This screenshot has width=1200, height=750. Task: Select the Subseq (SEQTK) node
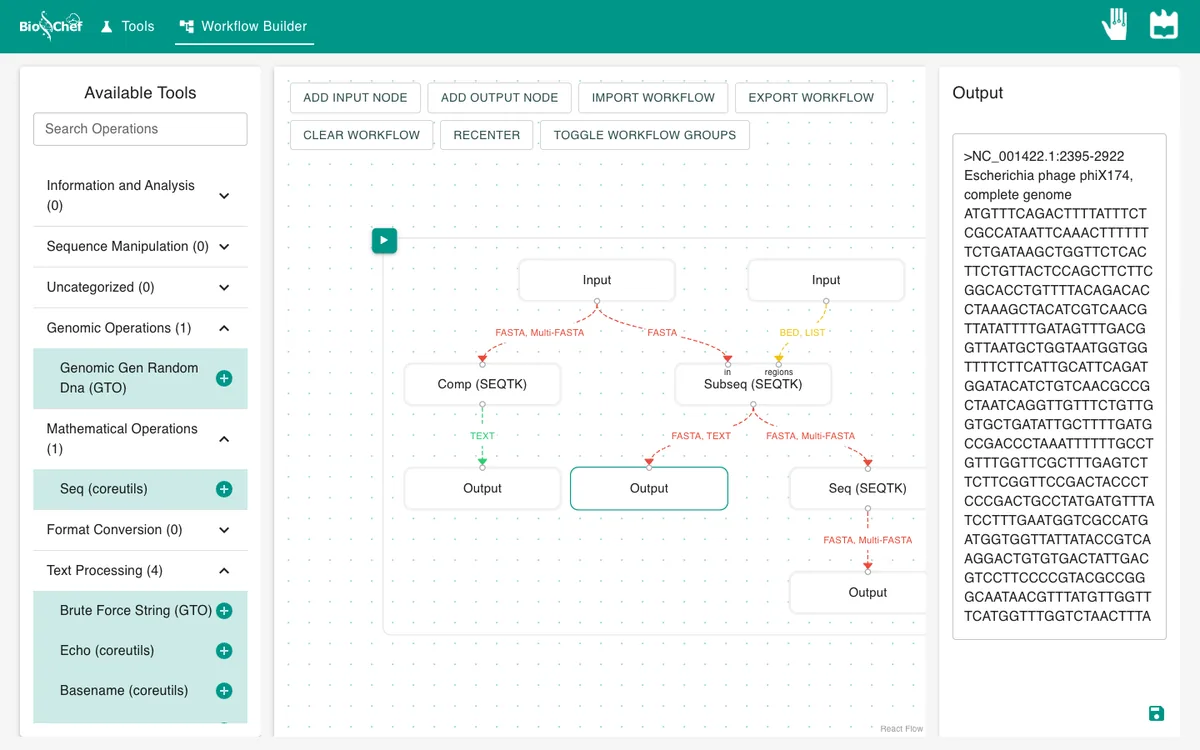[x=753, y=384]
